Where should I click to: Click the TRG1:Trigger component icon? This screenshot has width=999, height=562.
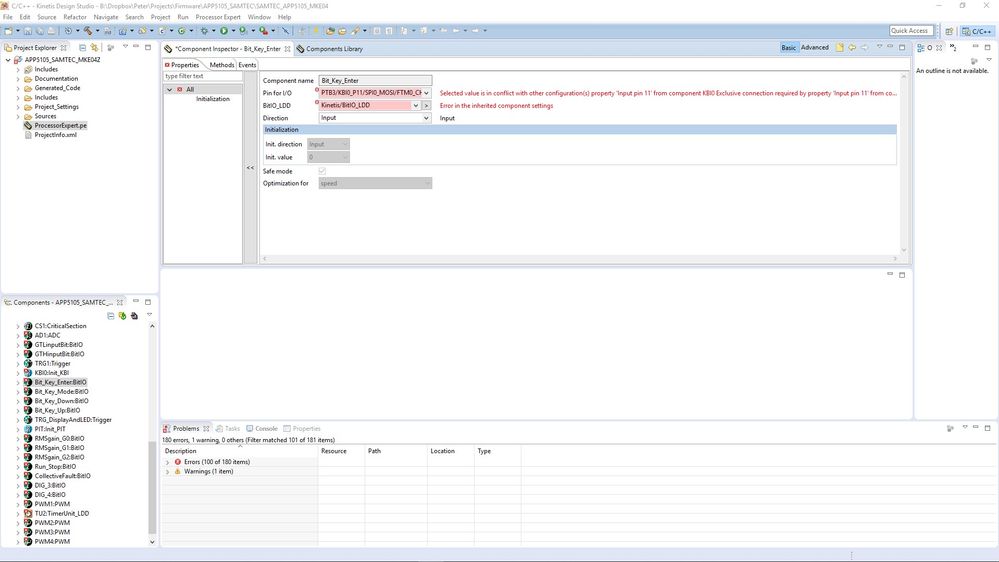tap(28, 363)
